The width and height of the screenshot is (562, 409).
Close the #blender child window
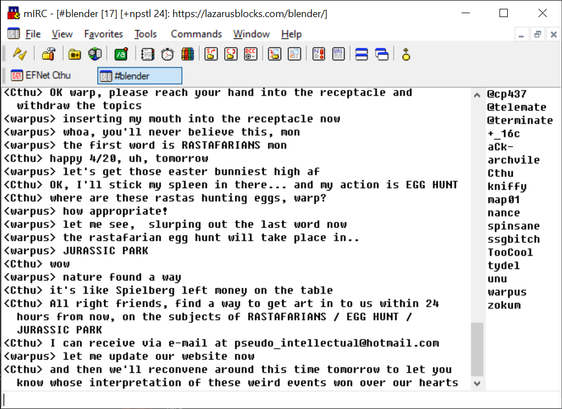tap(553, 35)
